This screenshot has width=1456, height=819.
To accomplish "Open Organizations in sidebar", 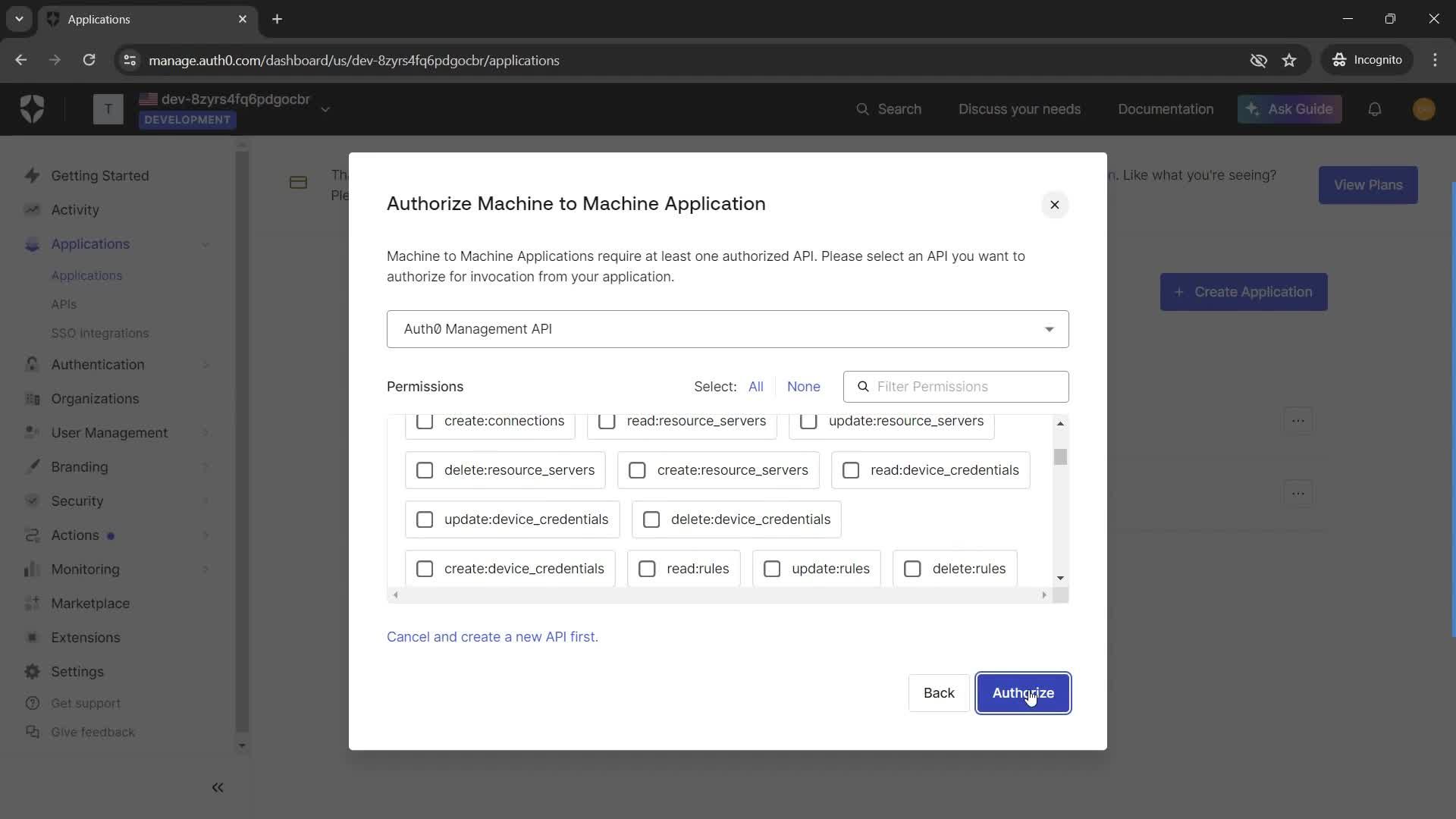I will click(x=95, y=399).
